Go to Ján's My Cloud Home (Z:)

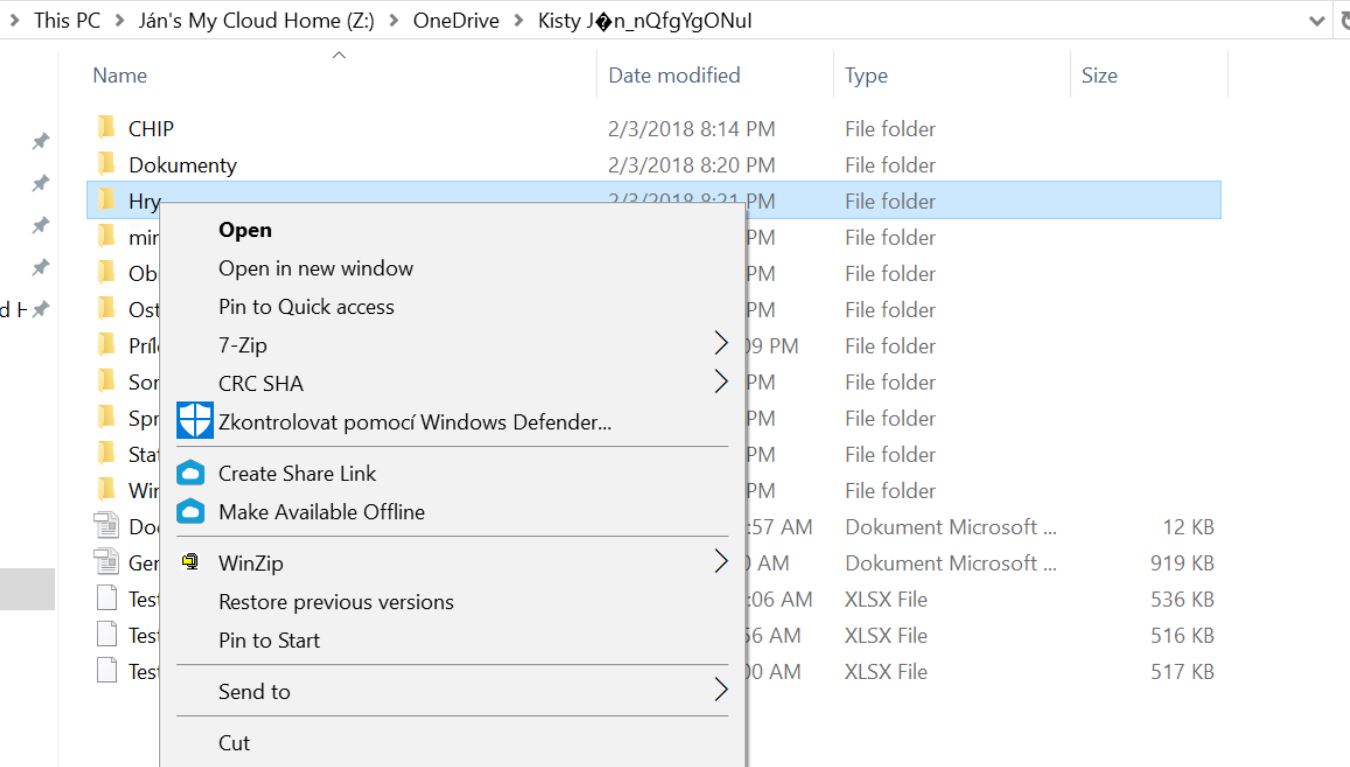[x=256, y=21]
